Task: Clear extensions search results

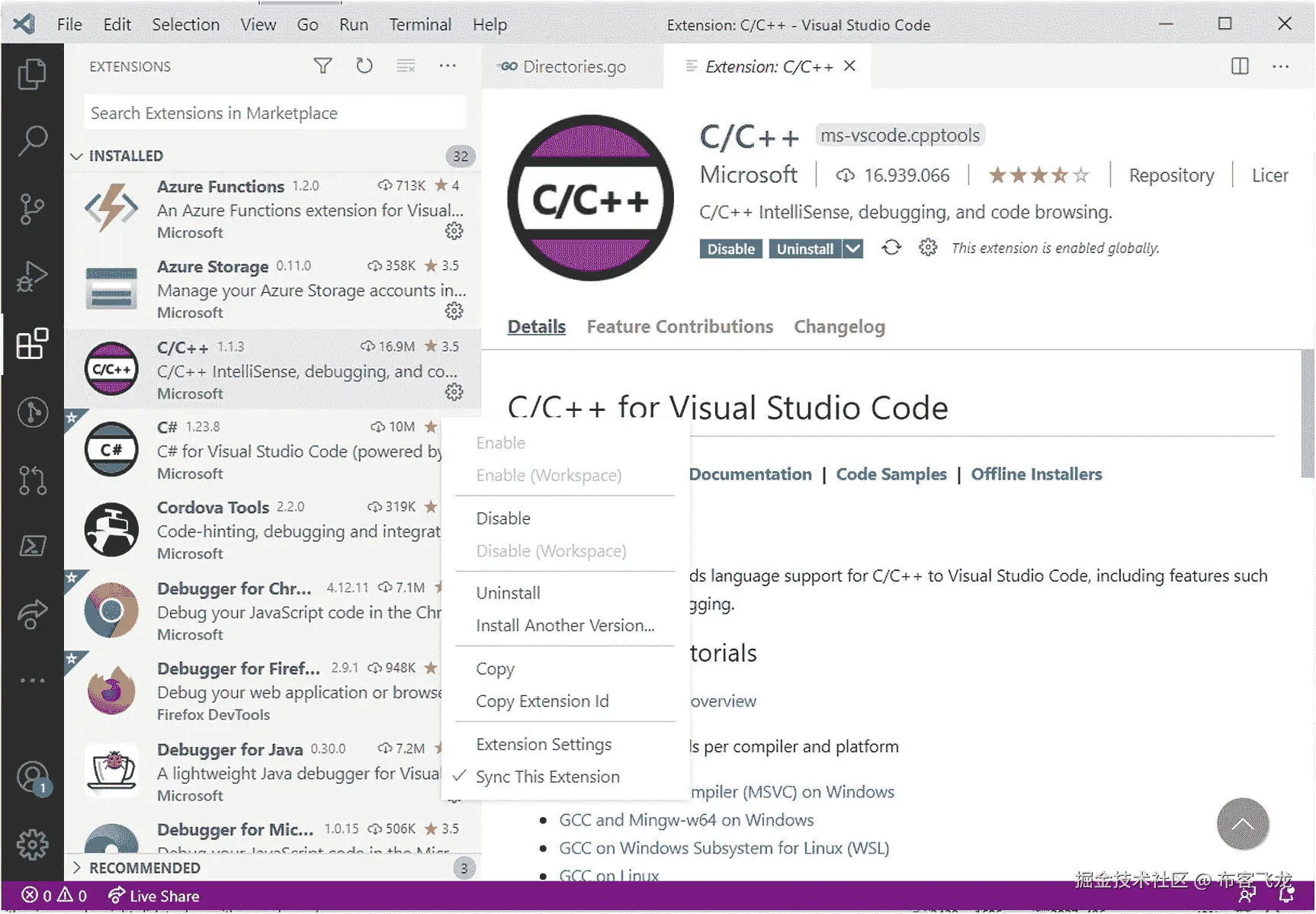Action: (x=406, y=66)
